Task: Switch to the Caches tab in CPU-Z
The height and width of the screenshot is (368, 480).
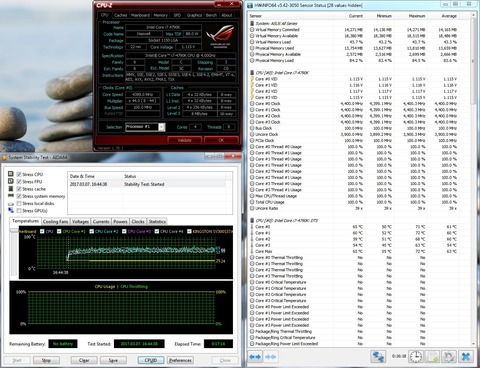Action: (120, 15)
